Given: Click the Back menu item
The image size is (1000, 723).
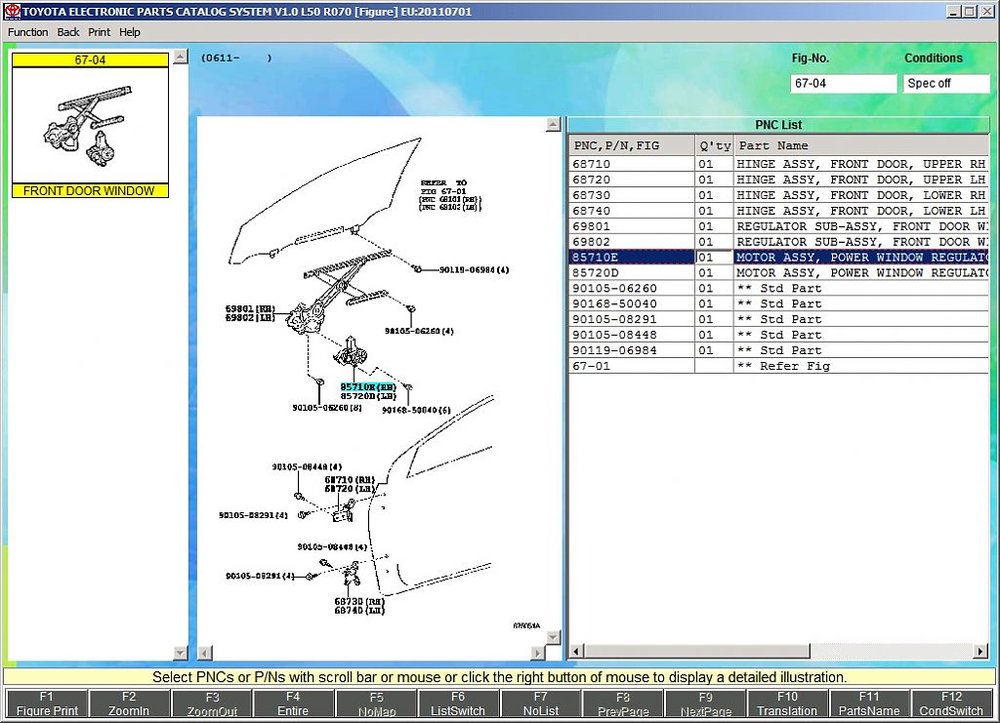Looking at the screenshot, I should 68,32.
